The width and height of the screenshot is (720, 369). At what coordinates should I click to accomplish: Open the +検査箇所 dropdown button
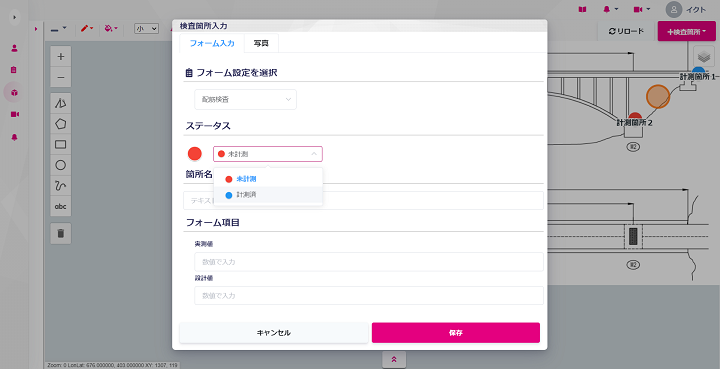(686, 31)
